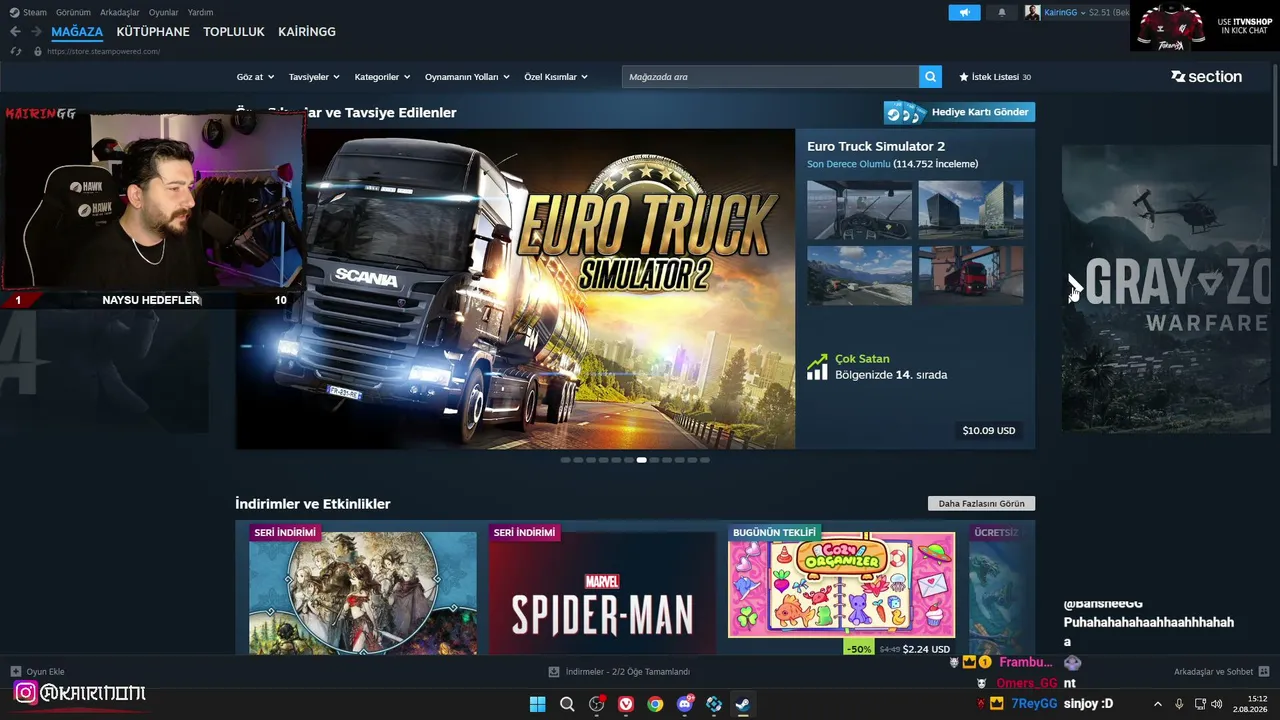Open the volume tray icon
The image size is (1280, 720).
click(1217, 704)
